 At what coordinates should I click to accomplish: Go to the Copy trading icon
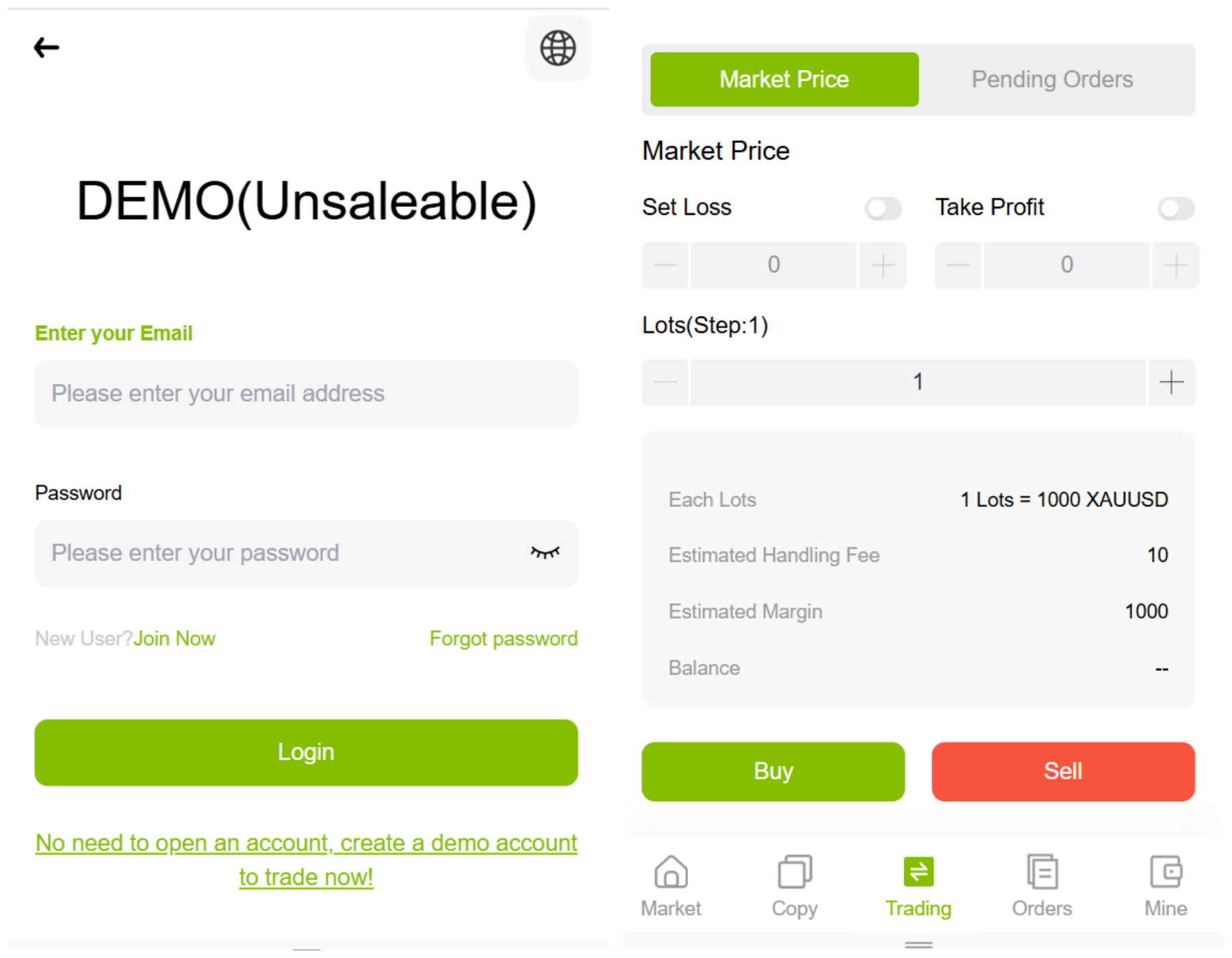click(x=795, y=872)
